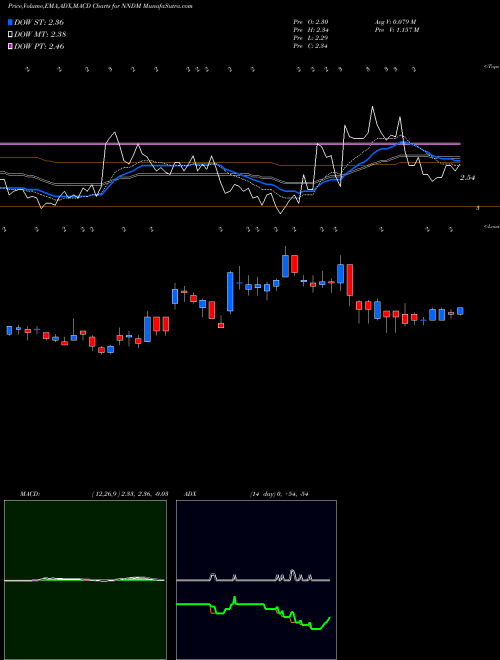Click the white DOW MT legend swatch
500x660 pixels.
coord(11,34)
